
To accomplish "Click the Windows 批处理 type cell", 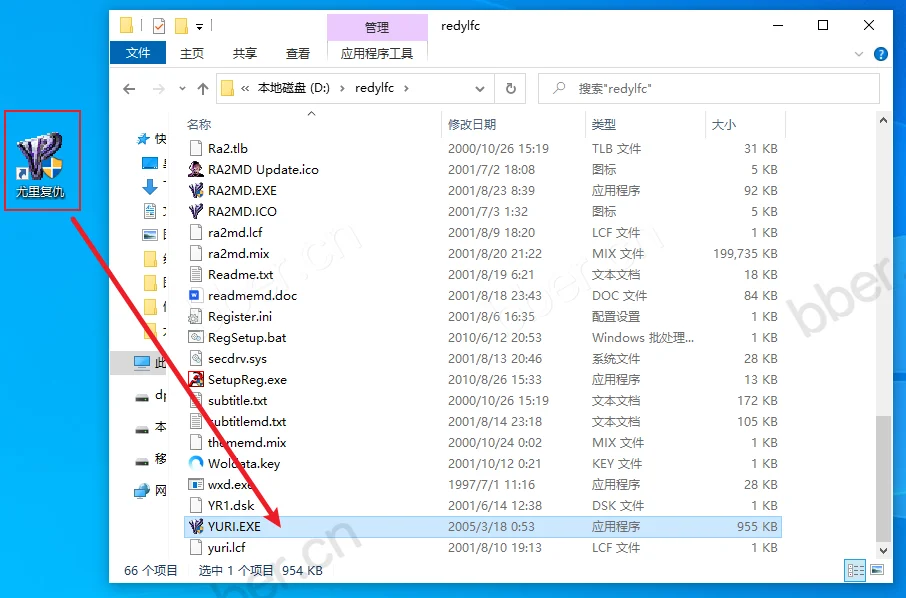I will click(x=643, y=337).
